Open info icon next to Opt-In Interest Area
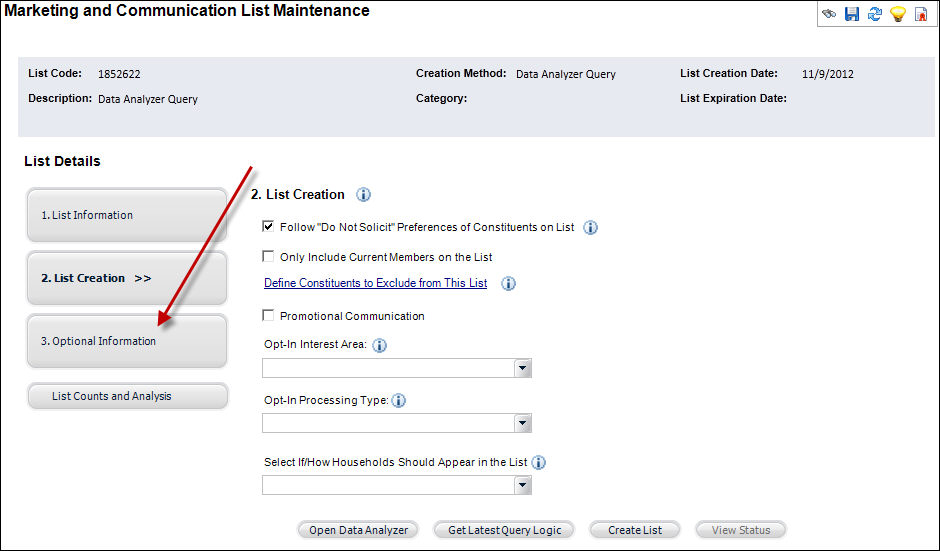This screenshot has height=551, width=940. (379, 346)
